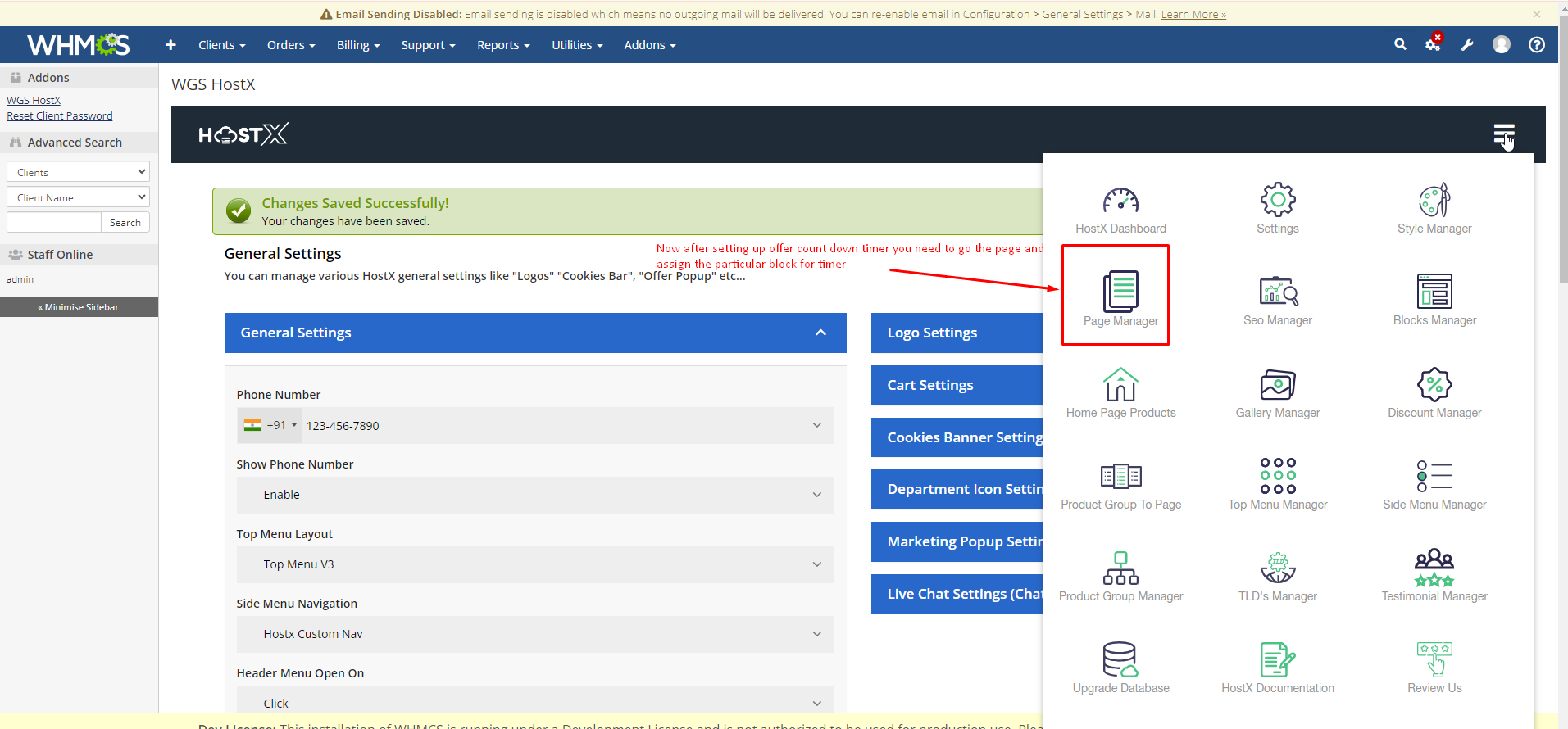
Task: Click the Minimise Sidebar button
Action: tap(79, 307)
